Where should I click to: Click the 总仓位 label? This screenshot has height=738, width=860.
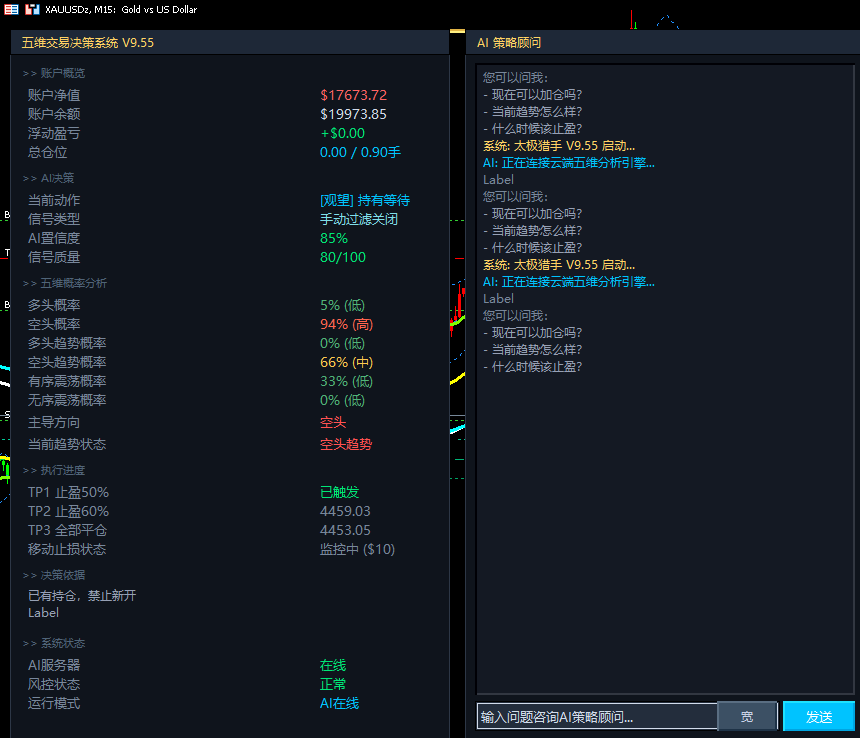tap(47, 152)
